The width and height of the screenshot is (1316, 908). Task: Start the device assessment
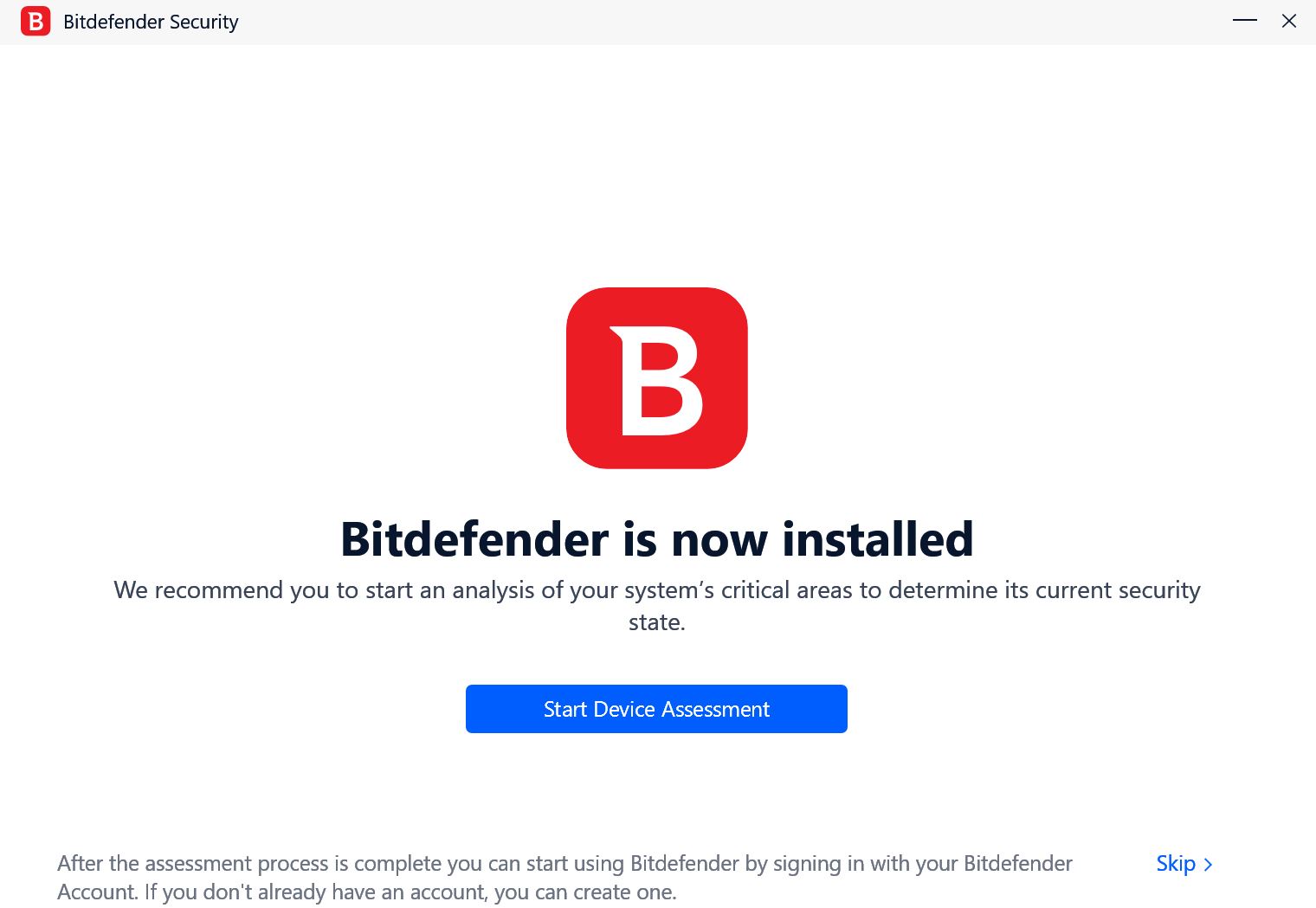click(x=656, y=709)
